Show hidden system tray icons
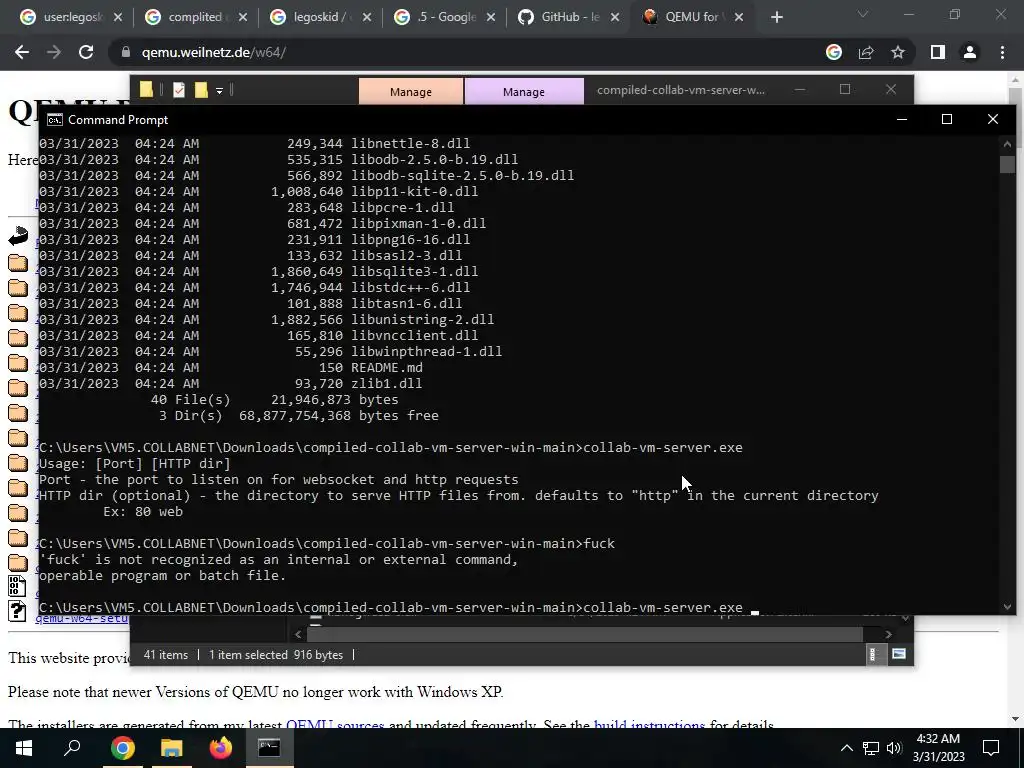The width and height of the screenshot is (1024, 768). [846, 748]
